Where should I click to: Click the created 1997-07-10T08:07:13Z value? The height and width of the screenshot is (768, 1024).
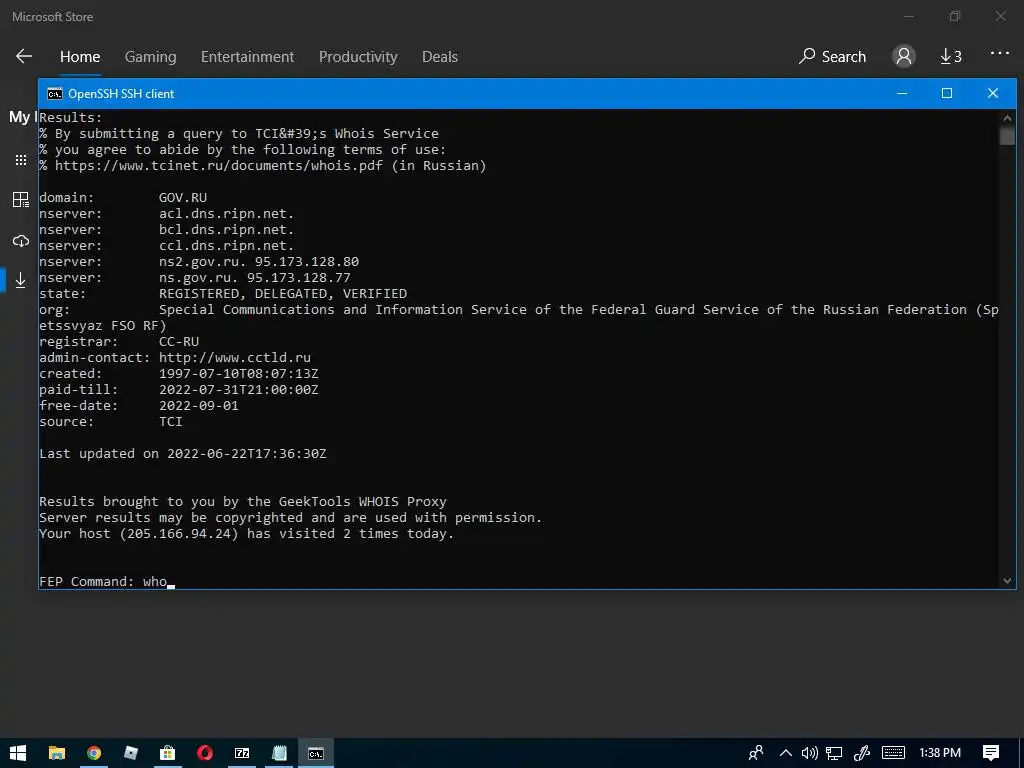point(238,374)
